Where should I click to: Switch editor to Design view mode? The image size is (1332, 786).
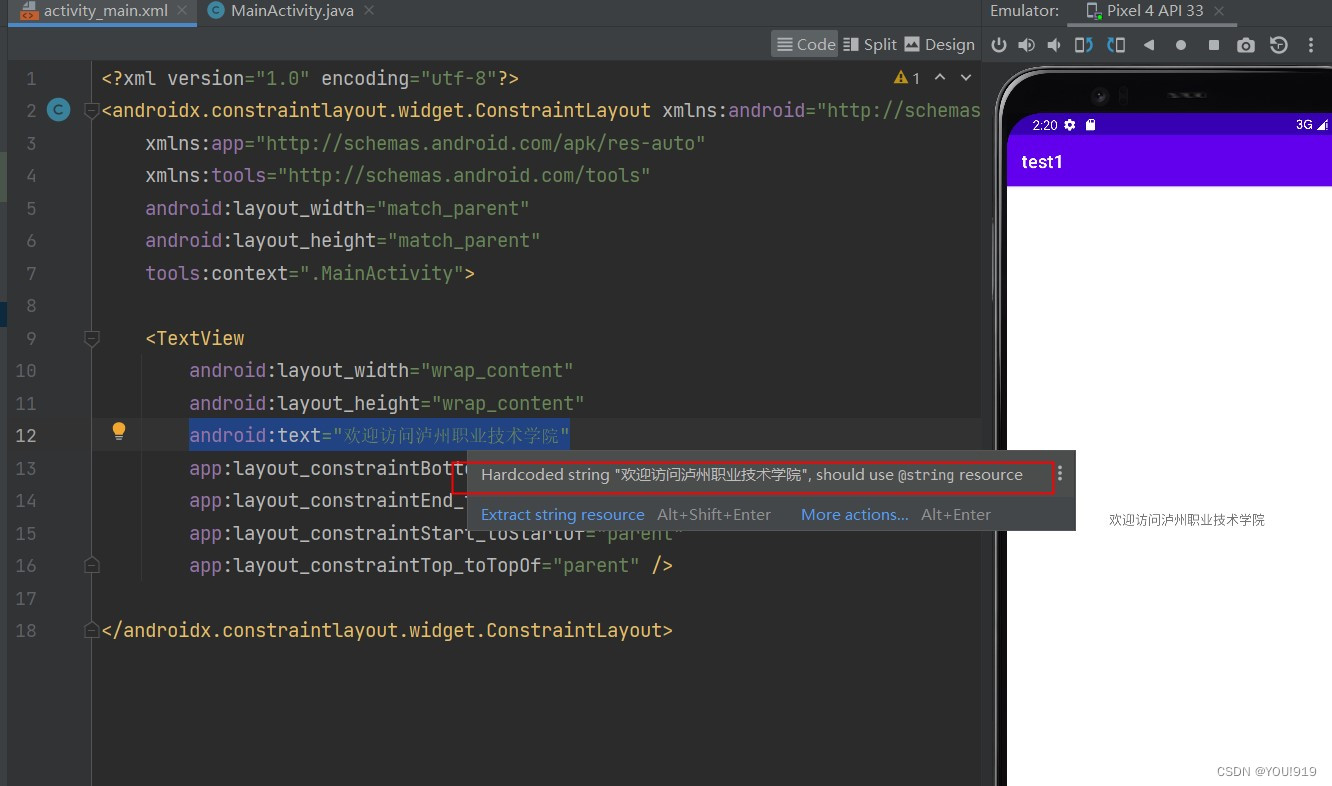pos(940,44)
